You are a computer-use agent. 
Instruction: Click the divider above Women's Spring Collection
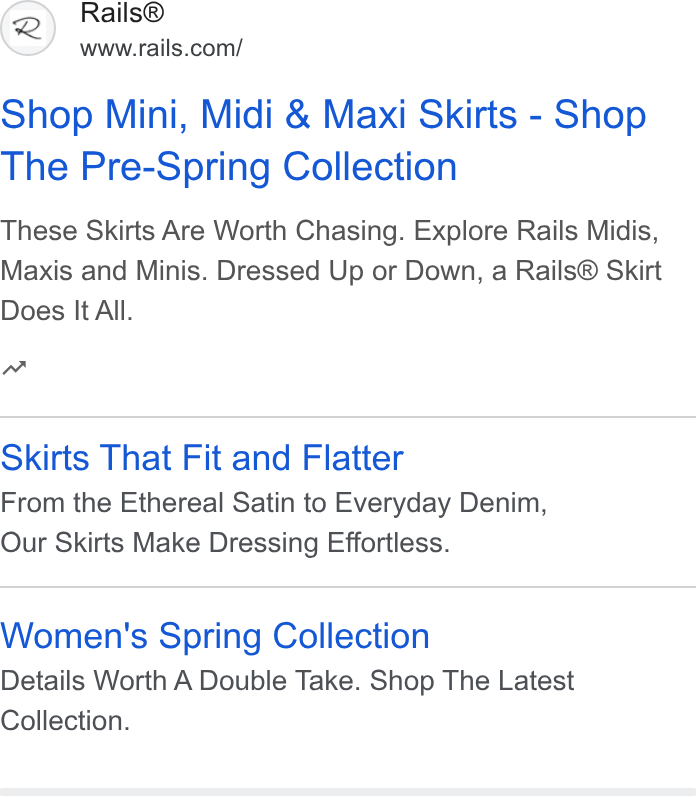tap(348, 587)
